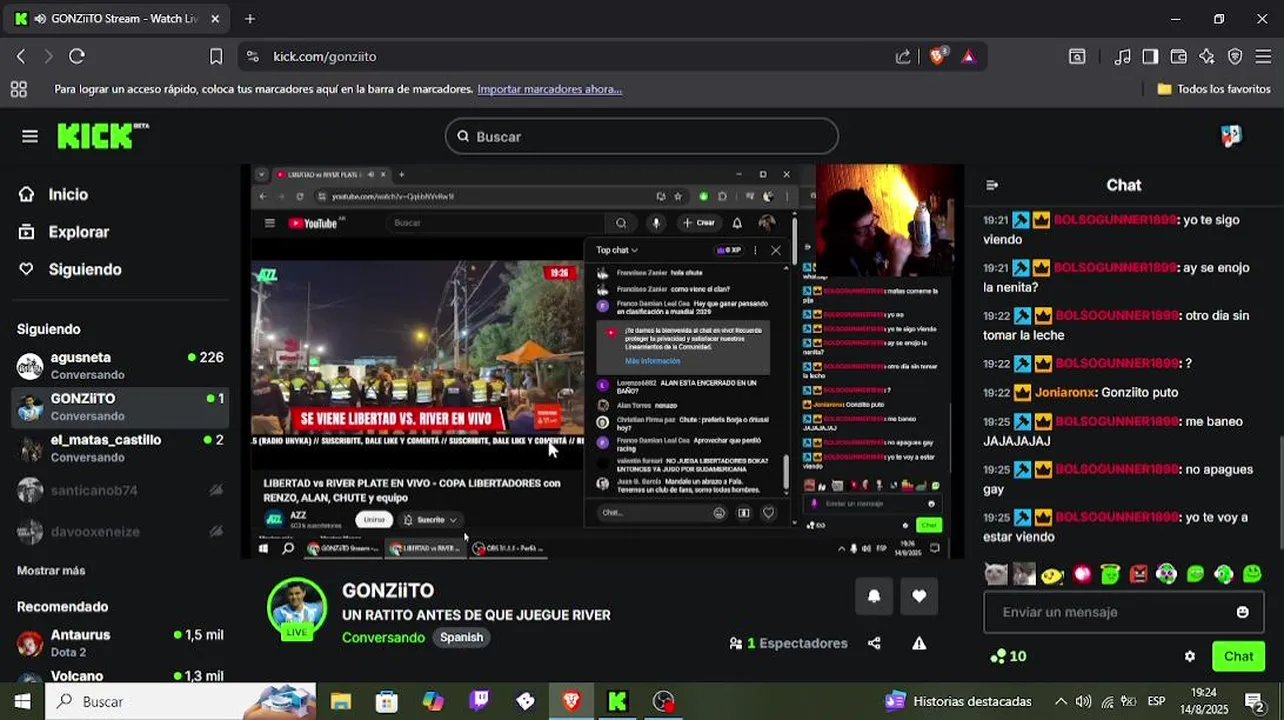1284x720 pixels.
Task: Click the Spanish language tag
Action: 461,637
